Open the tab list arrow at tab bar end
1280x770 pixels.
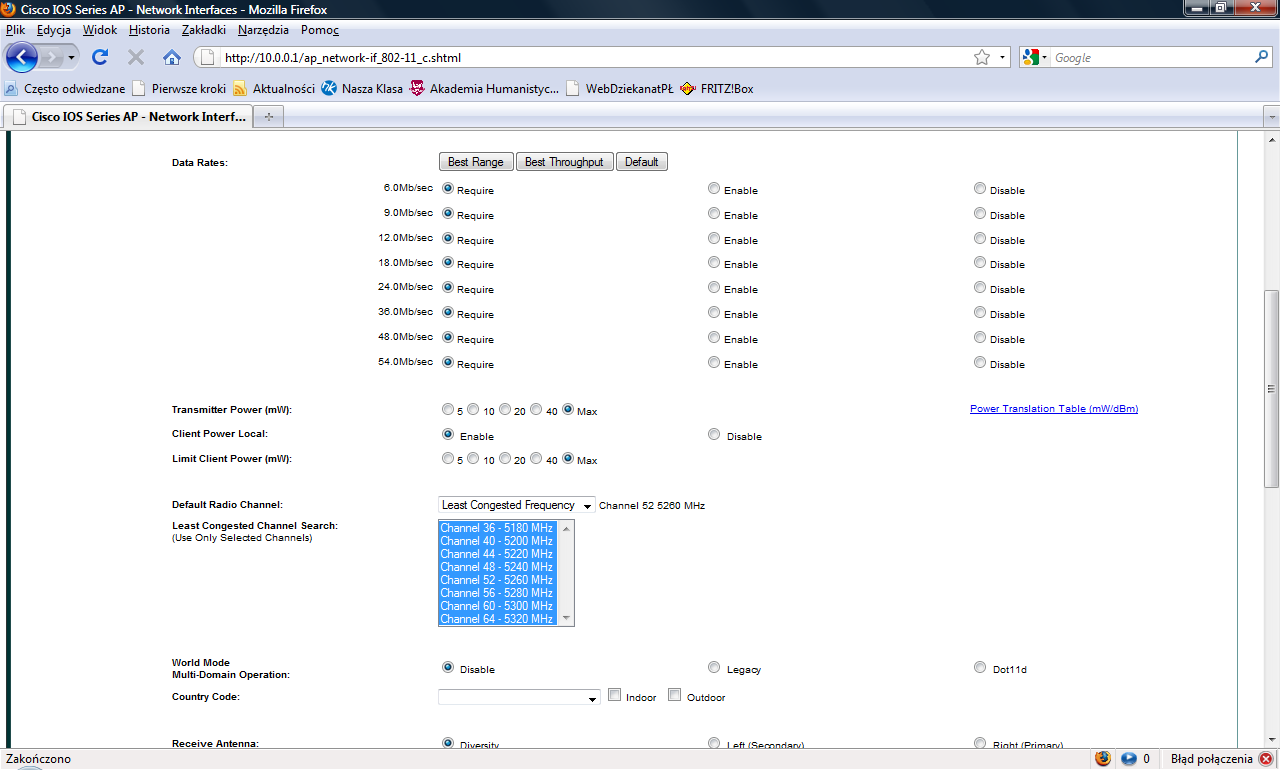(1272, 117)
